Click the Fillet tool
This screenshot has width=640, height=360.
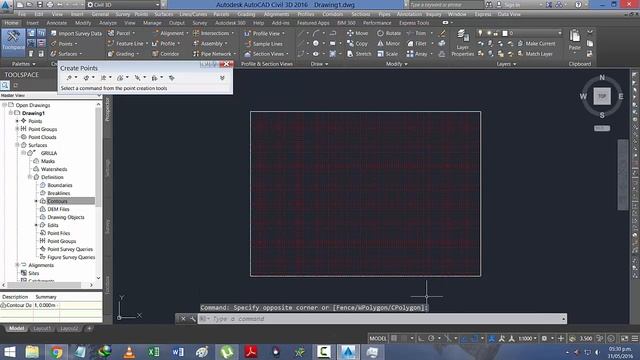tap(417, 43)
